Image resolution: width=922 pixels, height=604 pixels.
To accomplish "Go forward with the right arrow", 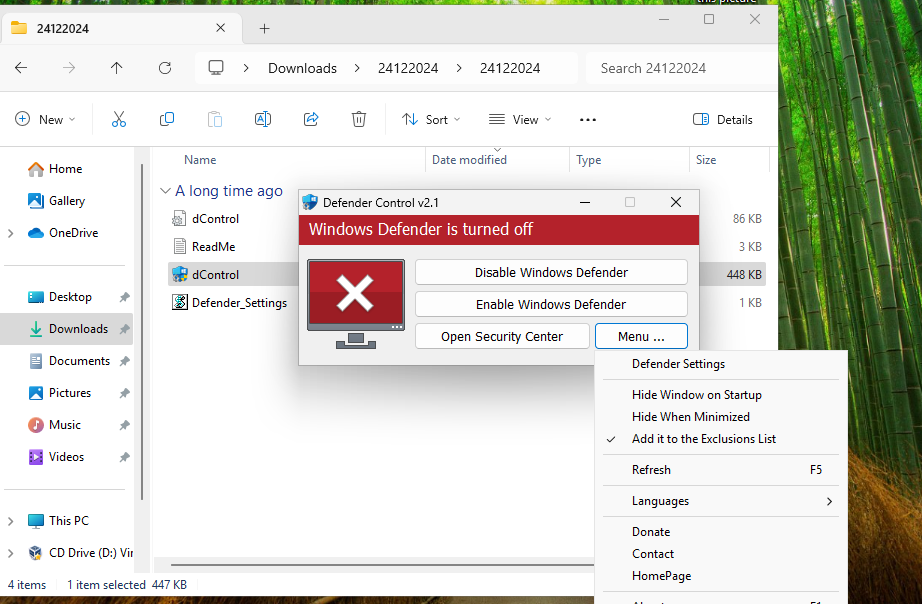I will pos(69,68).
